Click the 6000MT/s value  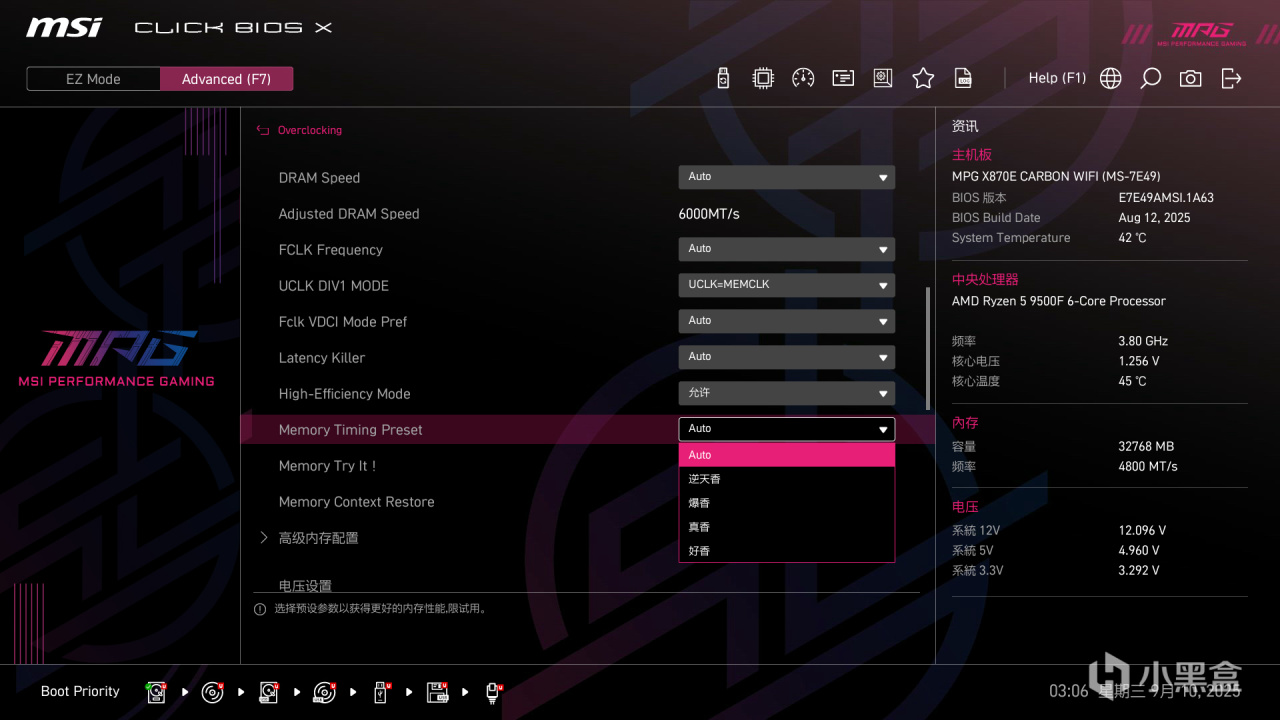click(709, 214)
